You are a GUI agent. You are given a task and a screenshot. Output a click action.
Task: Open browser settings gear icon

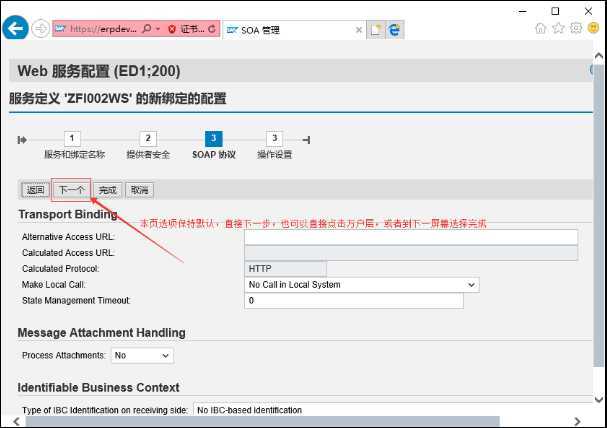(576, 28)
